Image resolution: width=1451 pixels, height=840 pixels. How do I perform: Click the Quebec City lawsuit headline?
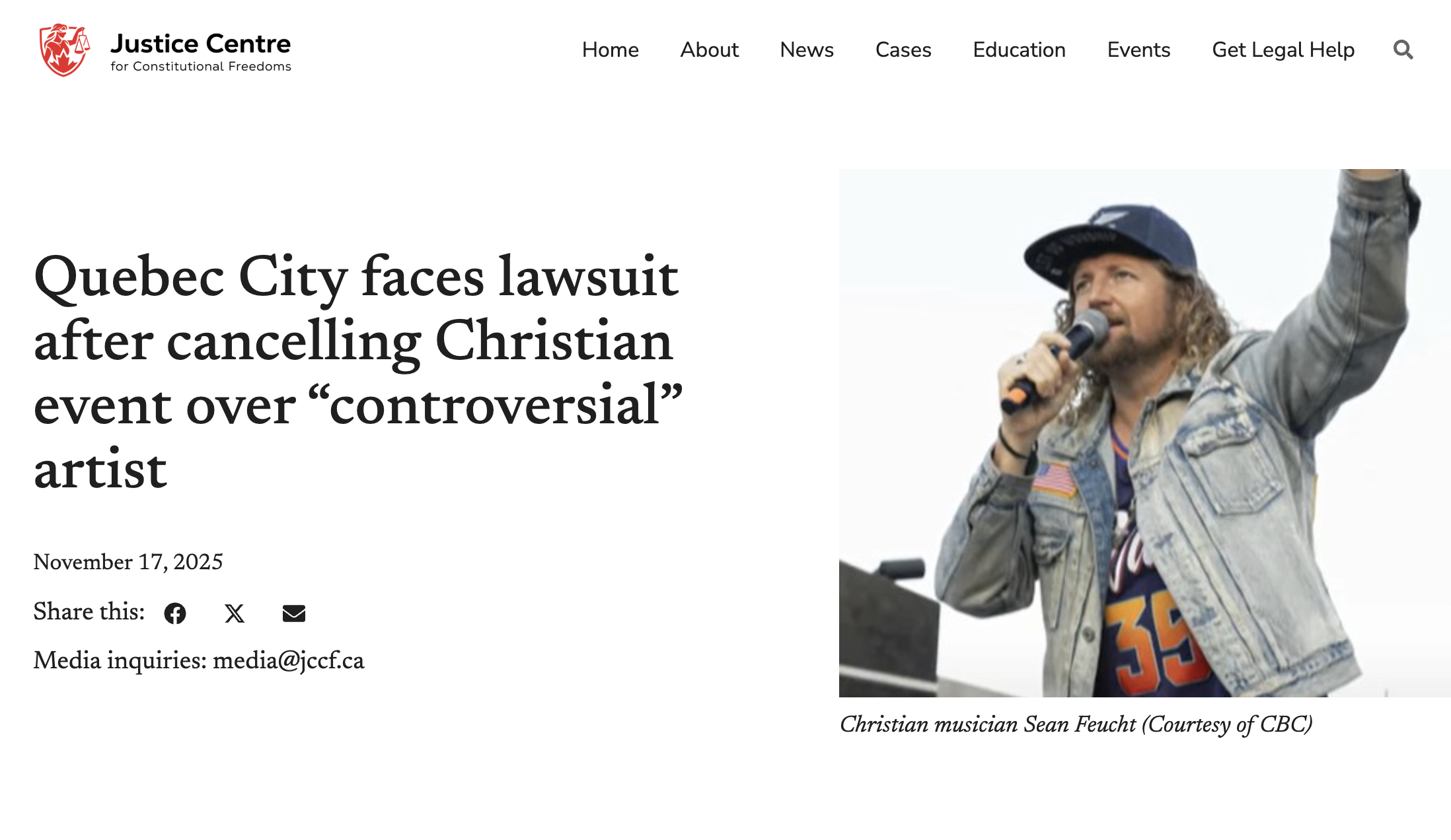[x=357, y=372]
